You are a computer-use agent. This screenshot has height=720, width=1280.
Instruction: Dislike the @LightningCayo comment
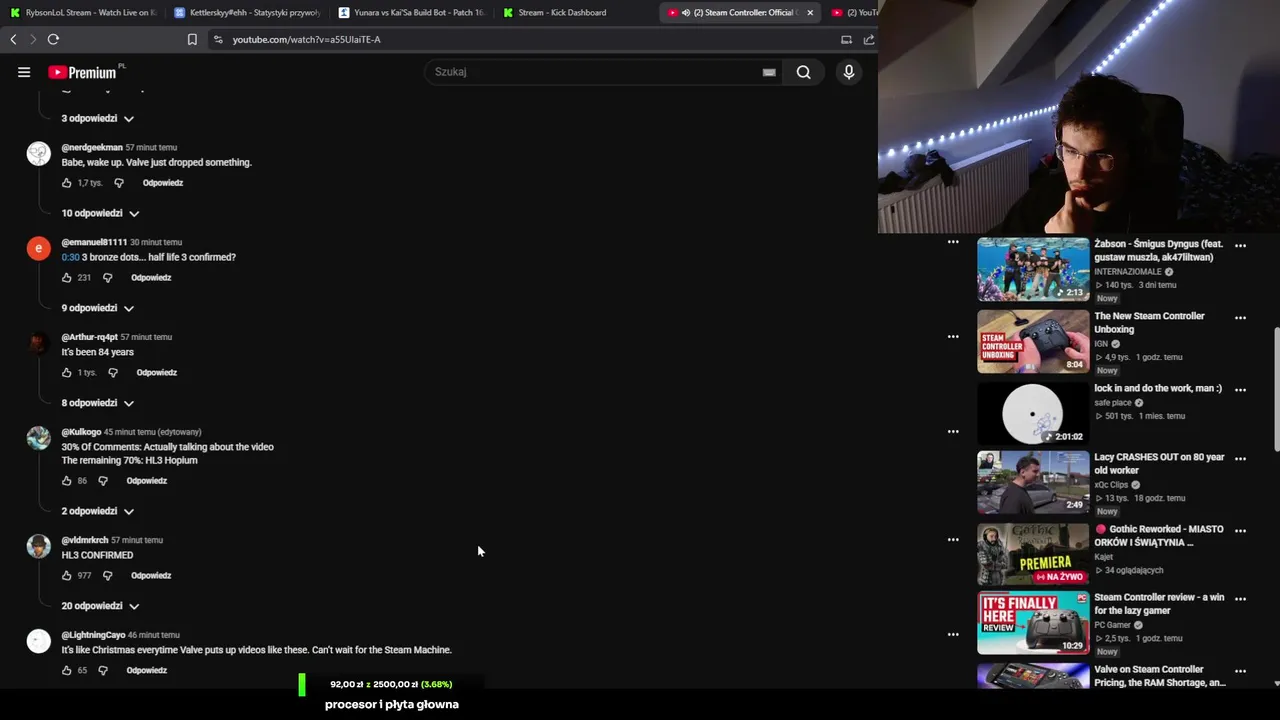pos(102,671)
